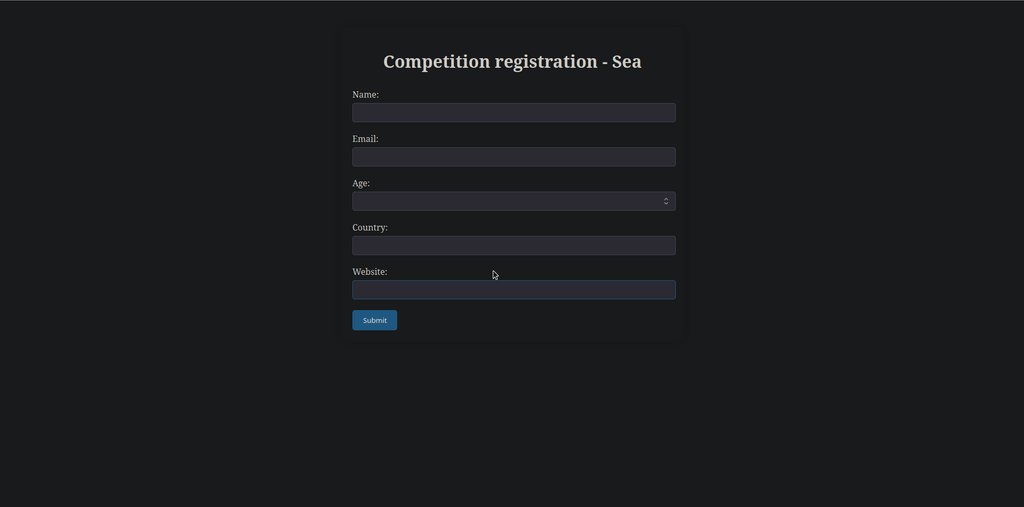Click the "Name:" label
The image size is (1024, 507).
click(x=365, y=95)
